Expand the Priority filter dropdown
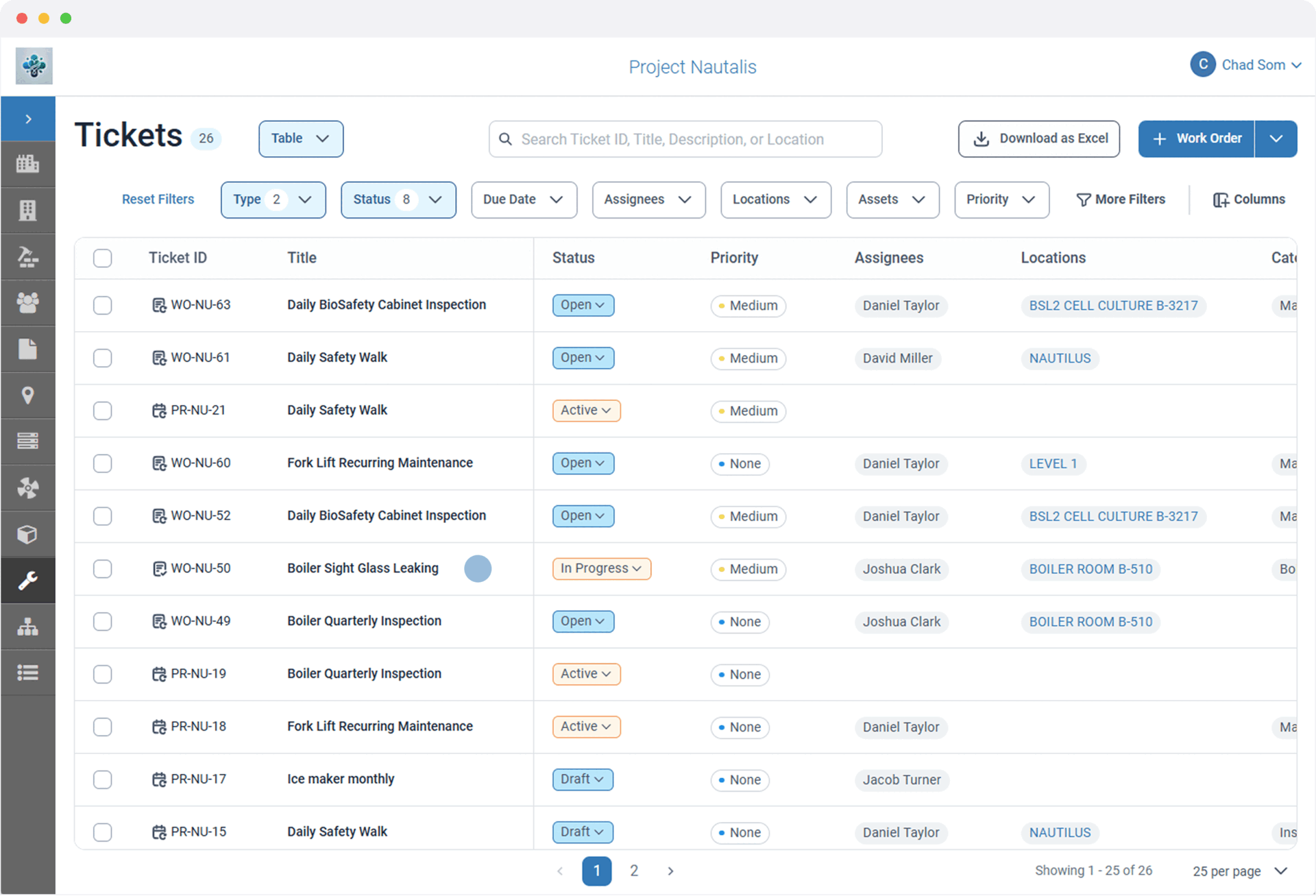Screen dimensions: 1316x896 tap(1001, 199)
